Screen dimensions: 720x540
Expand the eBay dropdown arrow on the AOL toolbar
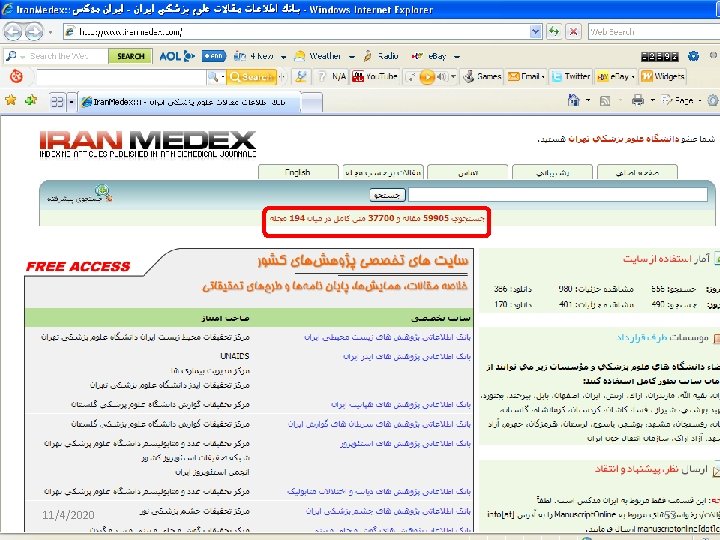coord(457,56)
